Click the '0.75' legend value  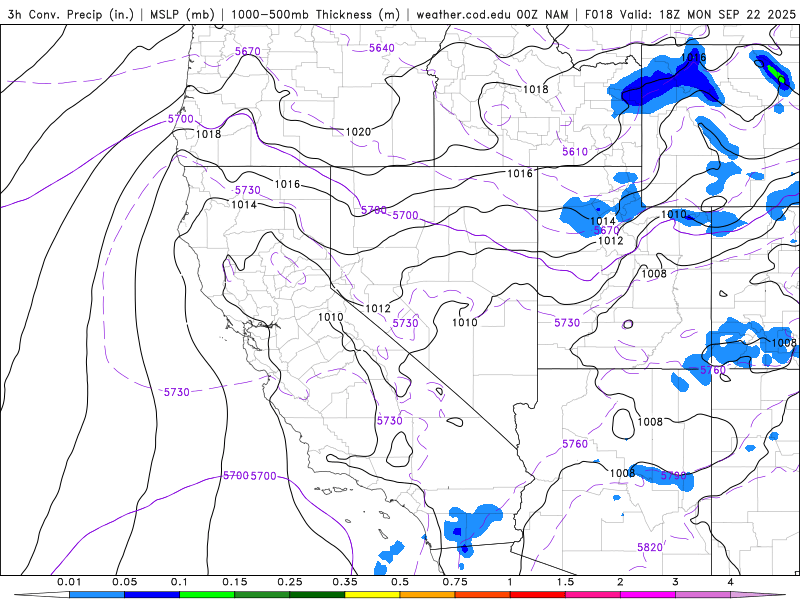point(455,582)
